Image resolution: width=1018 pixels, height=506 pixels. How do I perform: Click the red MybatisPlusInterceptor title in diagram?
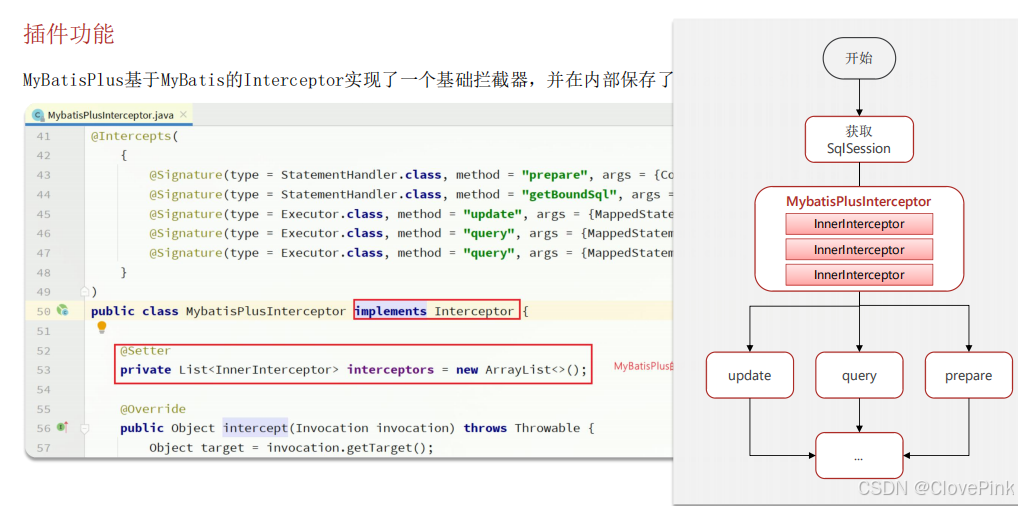pos(859,201)
